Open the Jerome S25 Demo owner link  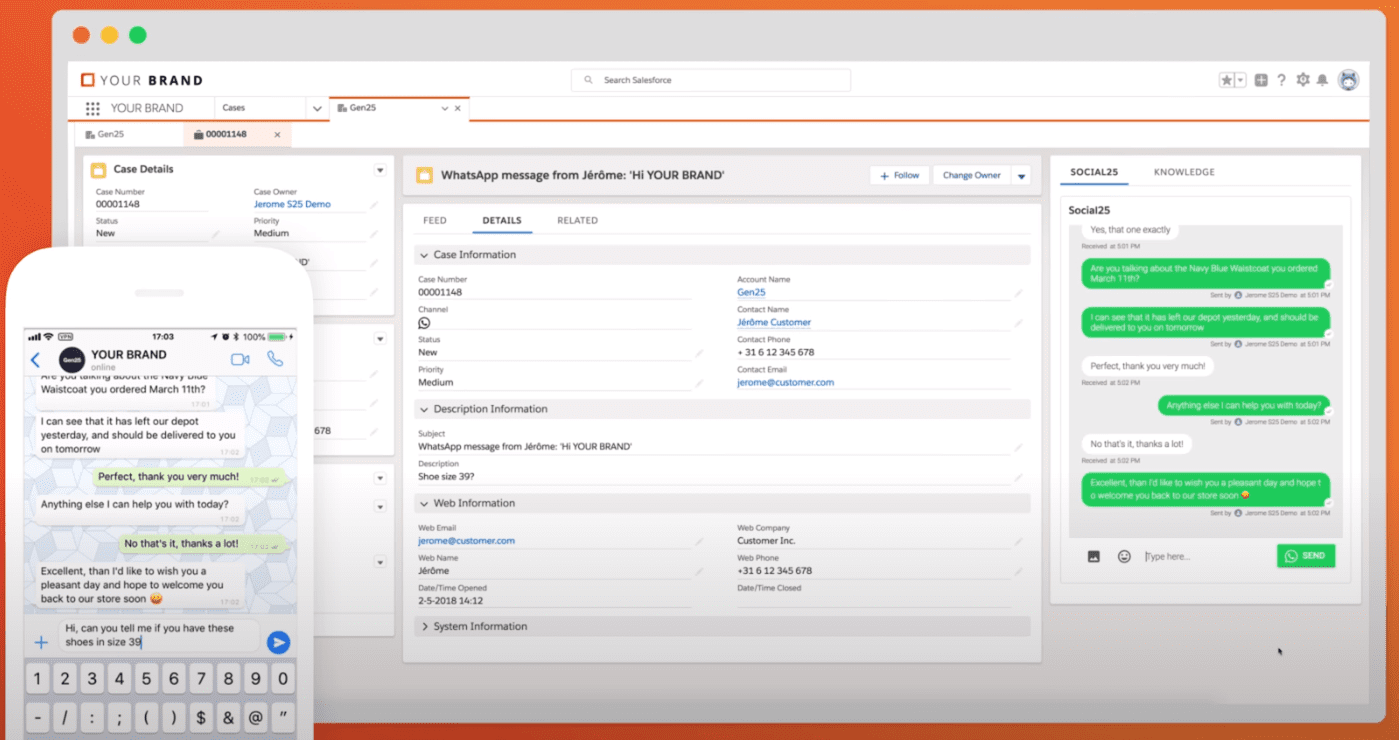pos(292,204)
